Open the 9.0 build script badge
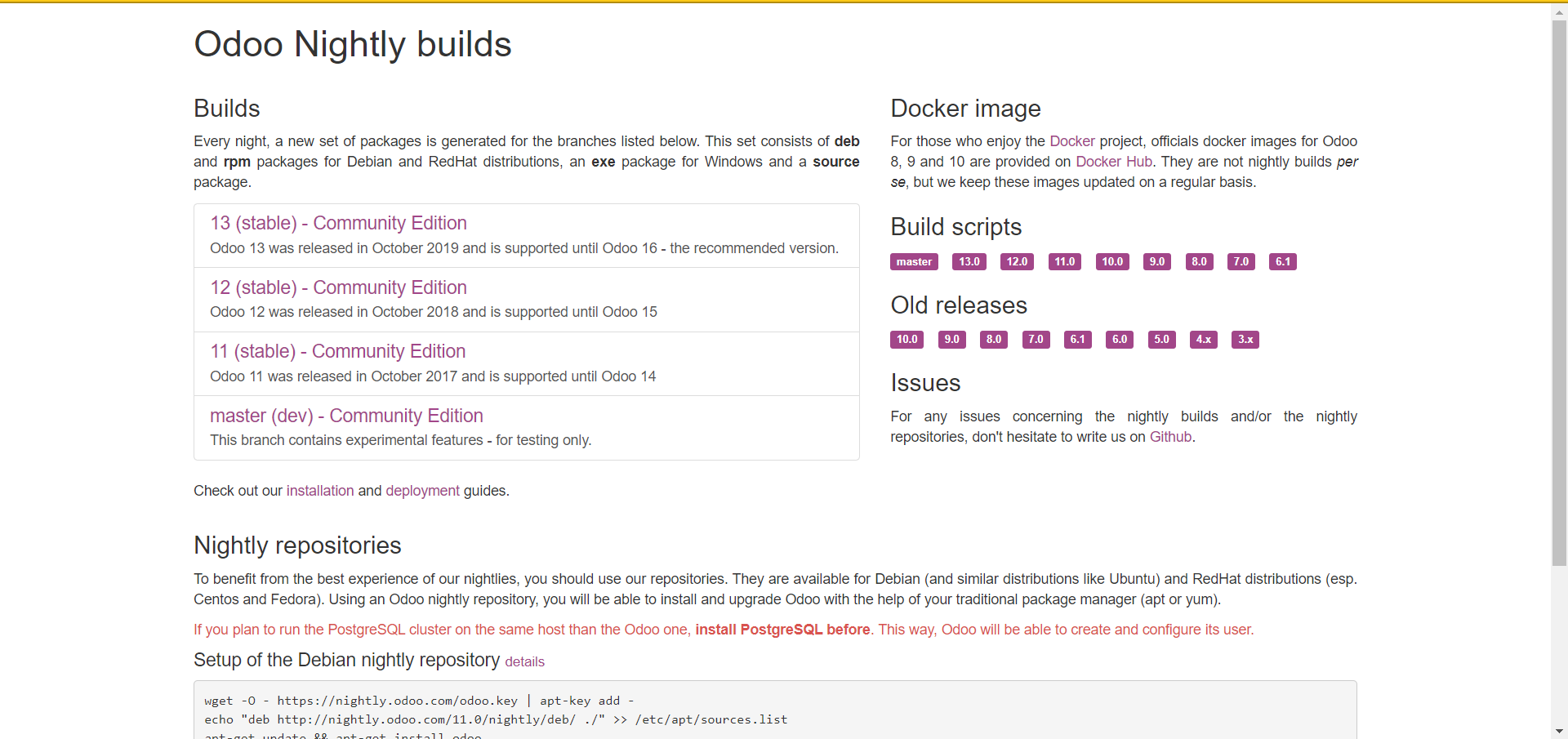1568x739 pixels. tap(1157, 262)
